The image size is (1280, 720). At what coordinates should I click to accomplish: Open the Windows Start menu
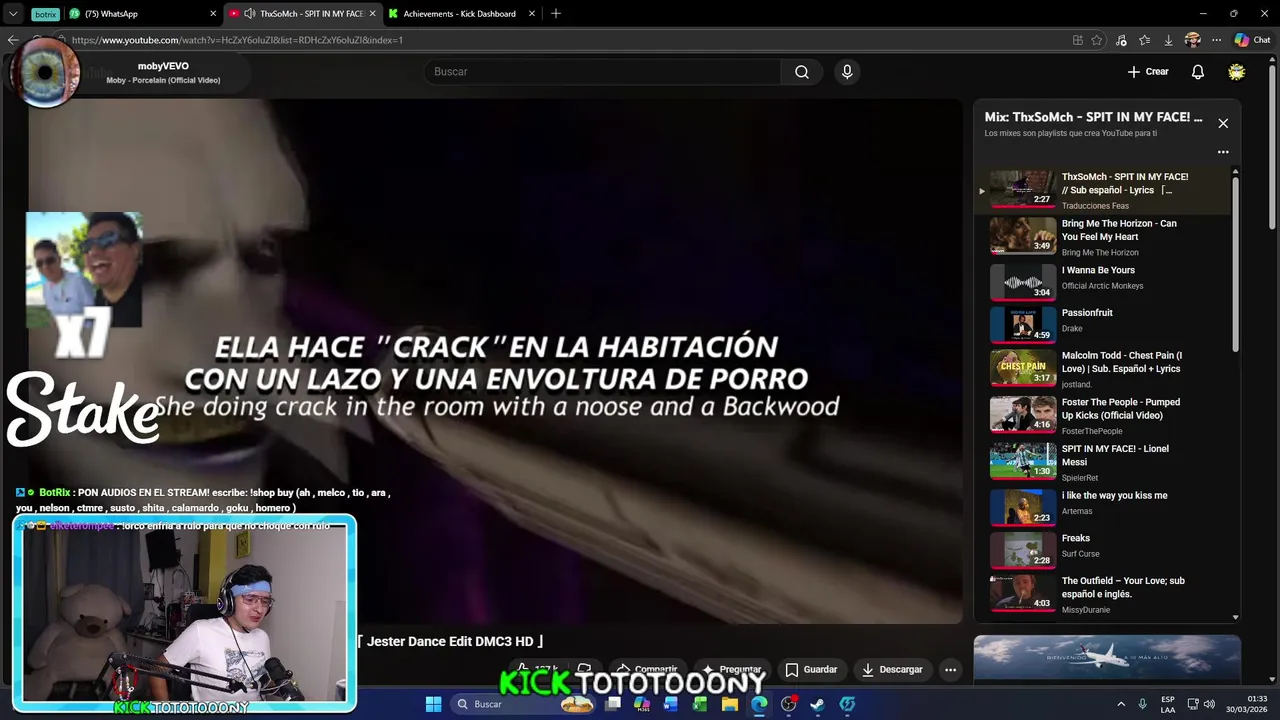coord(433,704)
